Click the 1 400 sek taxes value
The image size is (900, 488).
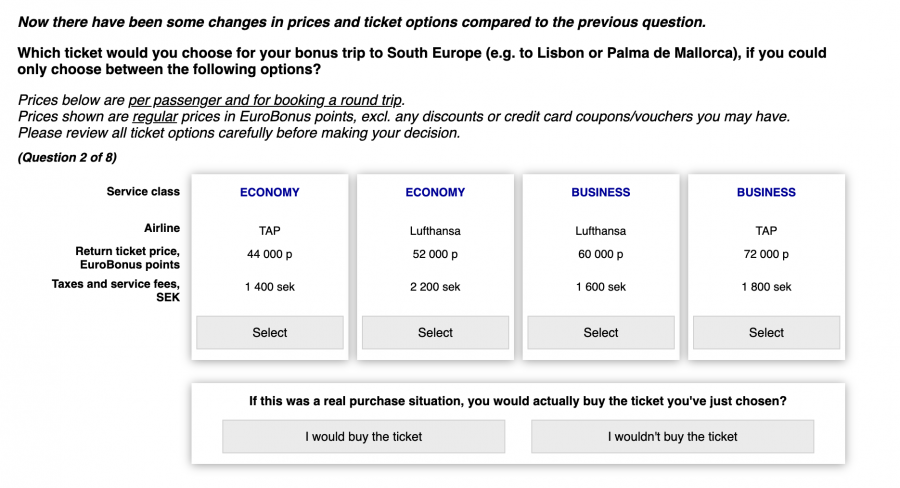(270, 287)
